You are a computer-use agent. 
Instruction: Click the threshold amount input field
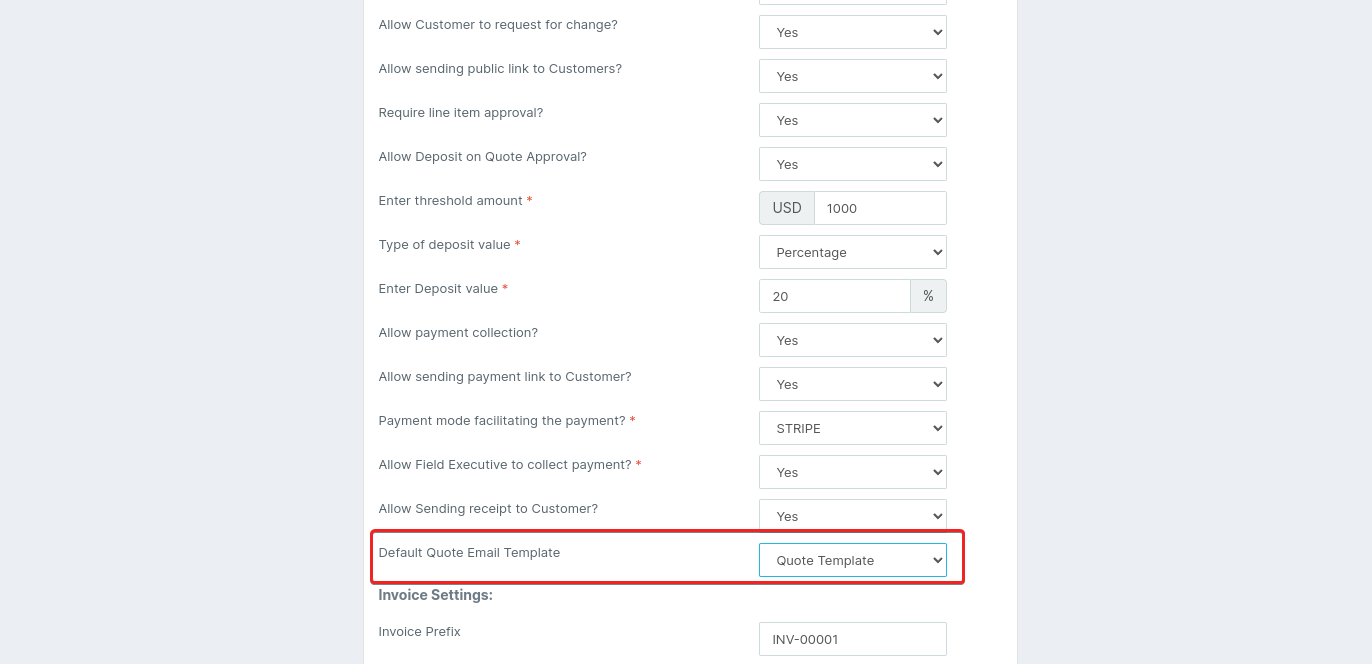(879, 208)
